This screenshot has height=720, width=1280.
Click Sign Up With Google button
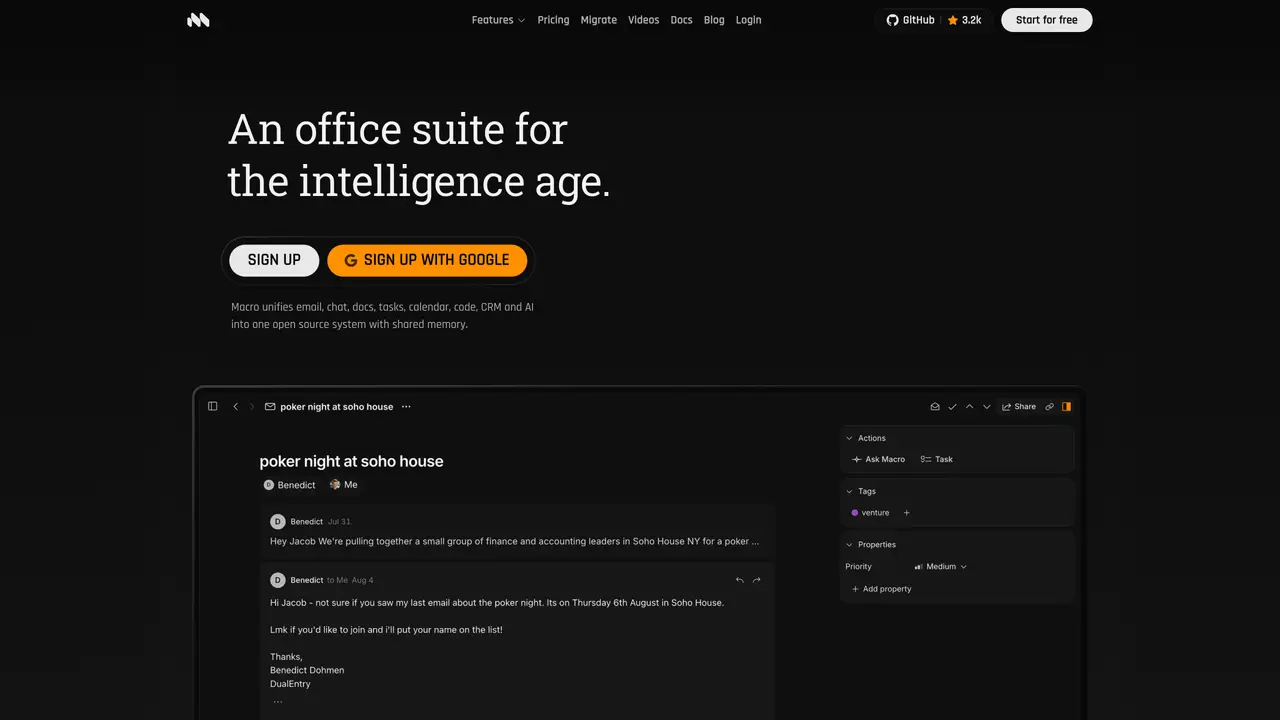pos(427,260)
